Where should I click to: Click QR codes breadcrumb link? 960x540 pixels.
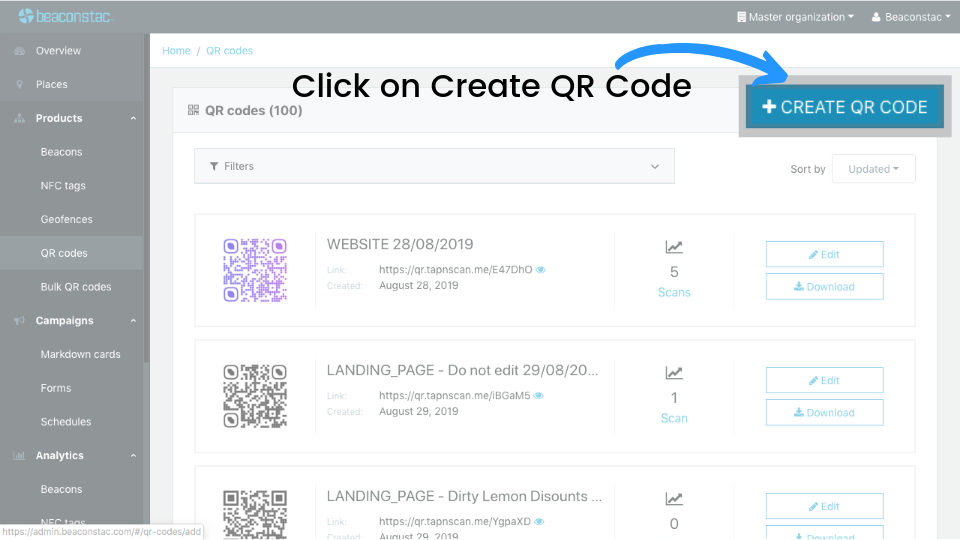pyautogui.click(x=230, y=51)
